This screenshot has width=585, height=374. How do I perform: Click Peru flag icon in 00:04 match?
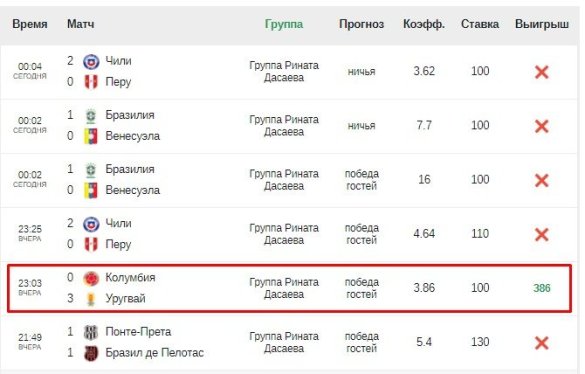(91, 82)
